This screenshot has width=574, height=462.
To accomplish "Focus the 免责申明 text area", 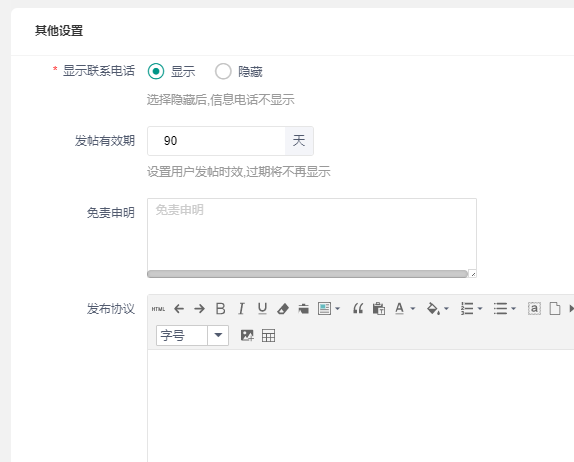I will click(312, 234).
